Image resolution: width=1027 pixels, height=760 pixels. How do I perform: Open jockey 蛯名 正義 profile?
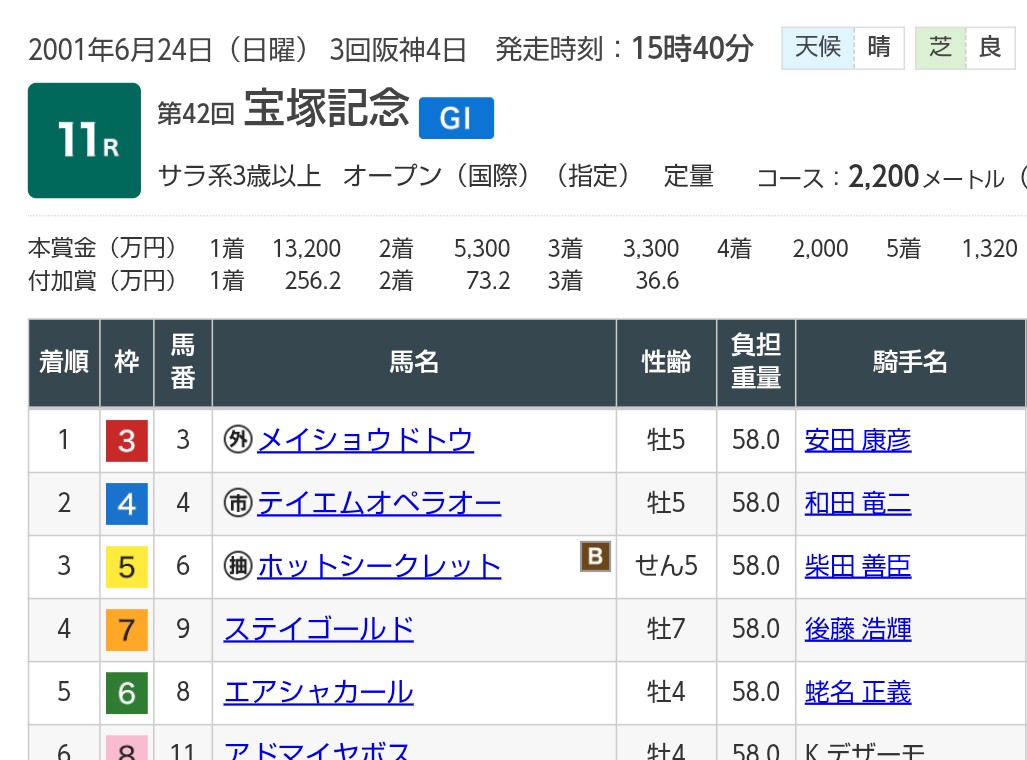(x=858, y=692)
